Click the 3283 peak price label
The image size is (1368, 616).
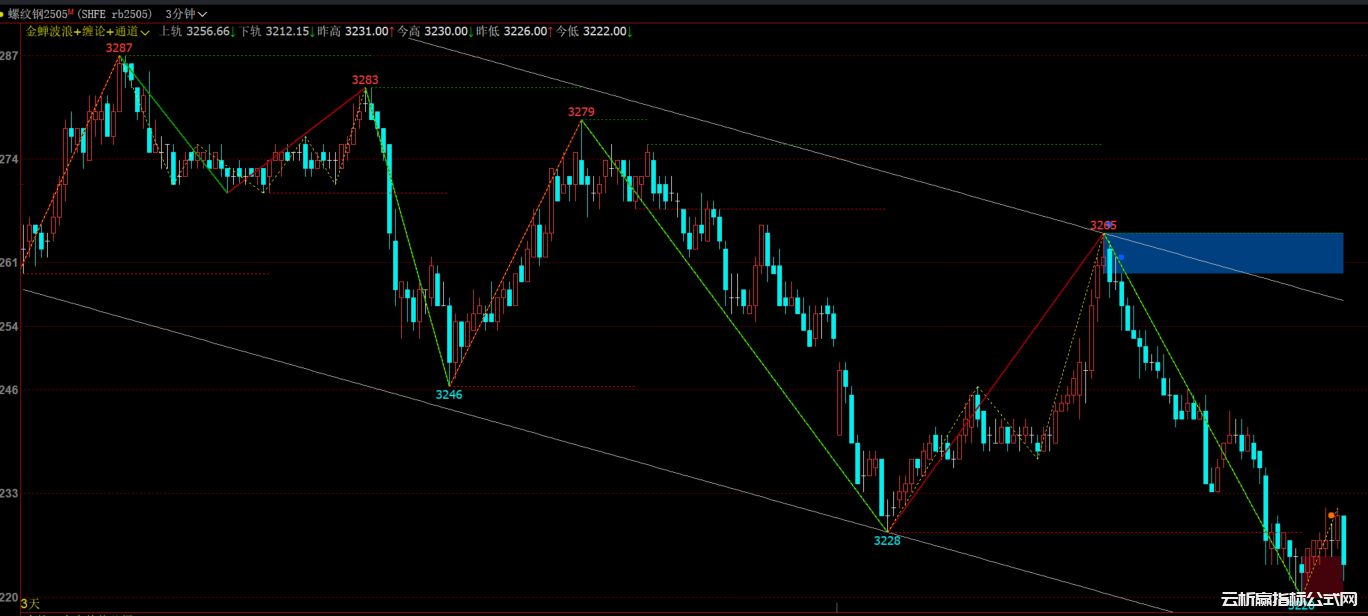[365, 79]
